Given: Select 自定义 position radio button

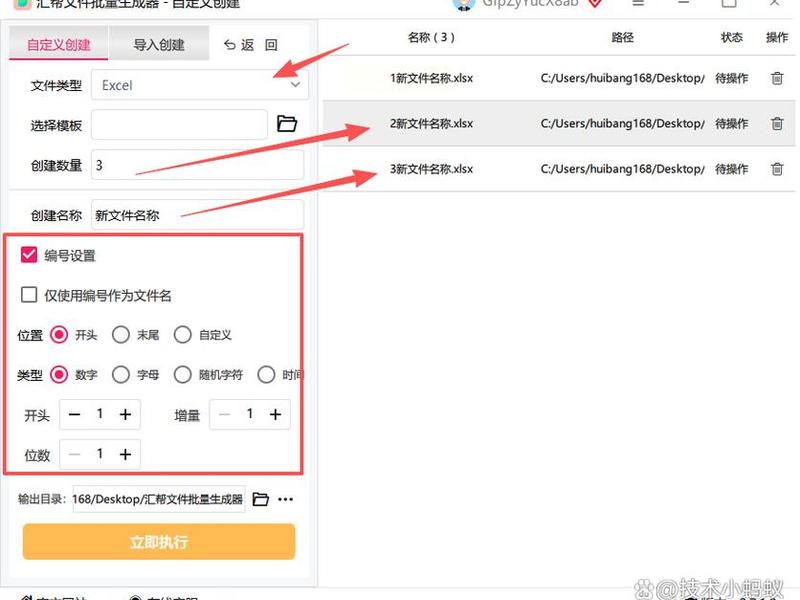Looking at the screenshot, I should point(183,335).
